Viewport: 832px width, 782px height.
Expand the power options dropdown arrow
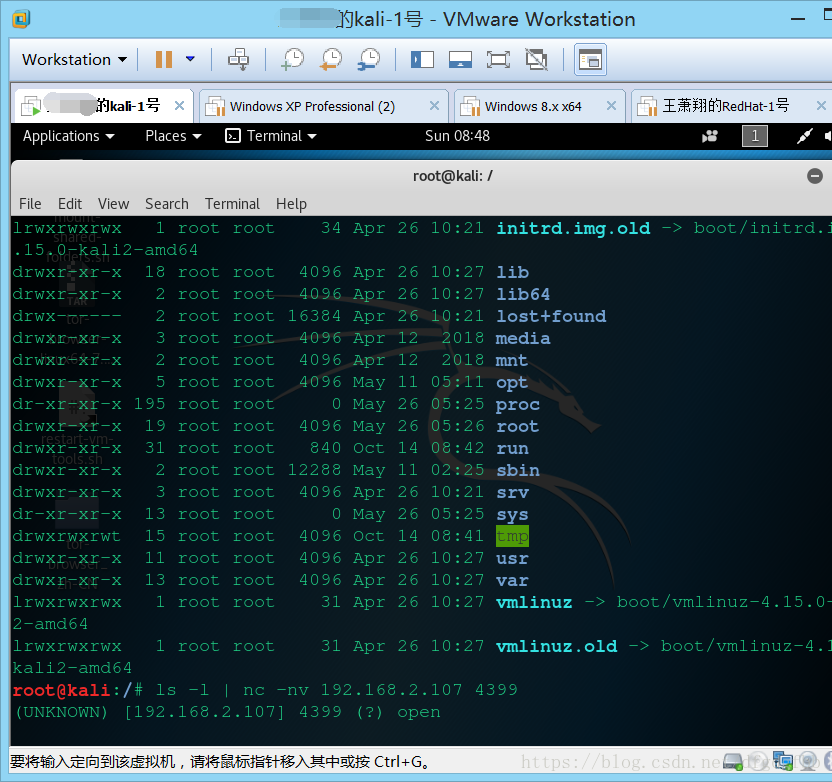click(x=190, y=59)
